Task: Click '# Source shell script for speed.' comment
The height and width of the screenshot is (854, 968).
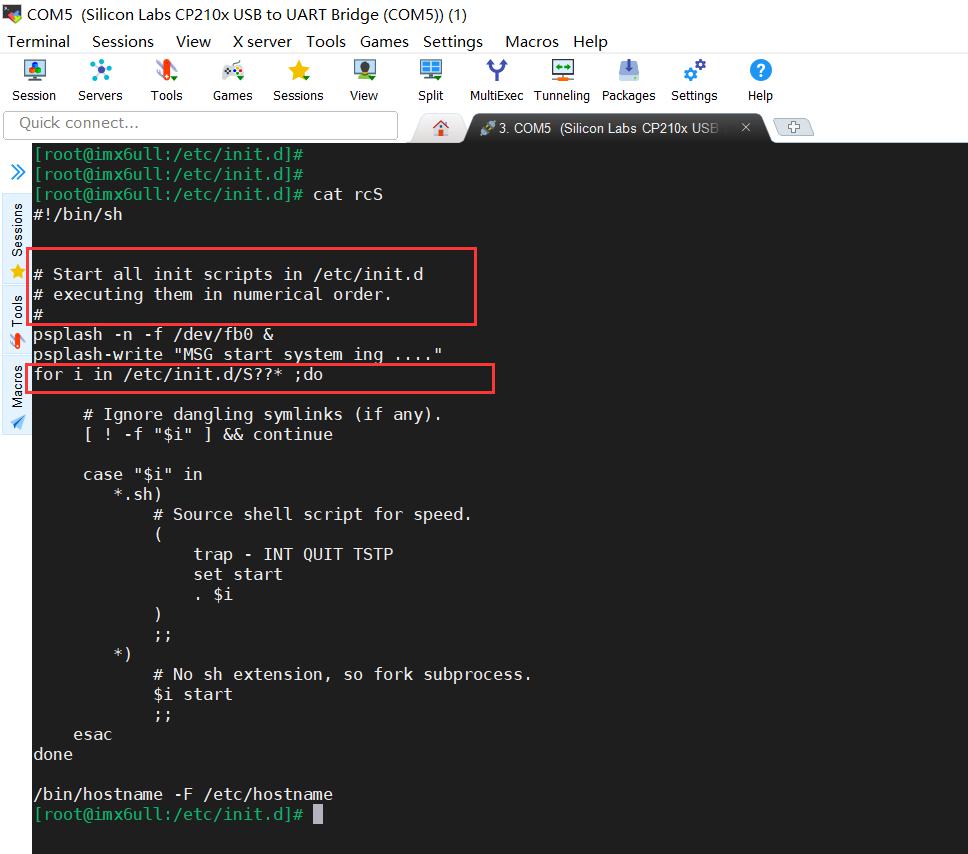Action: (312, 514)
